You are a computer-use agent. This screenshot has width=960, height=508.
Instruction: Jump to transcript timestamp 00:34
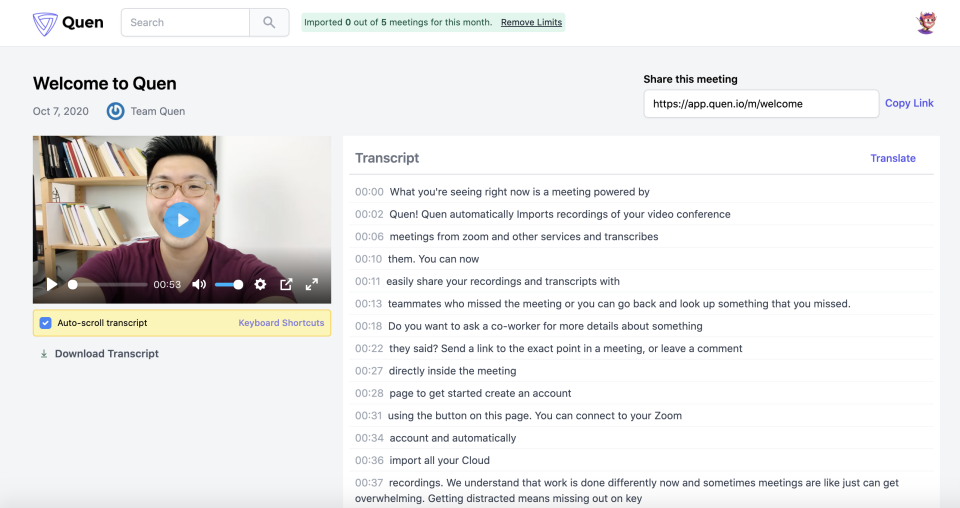pos(369,438)
